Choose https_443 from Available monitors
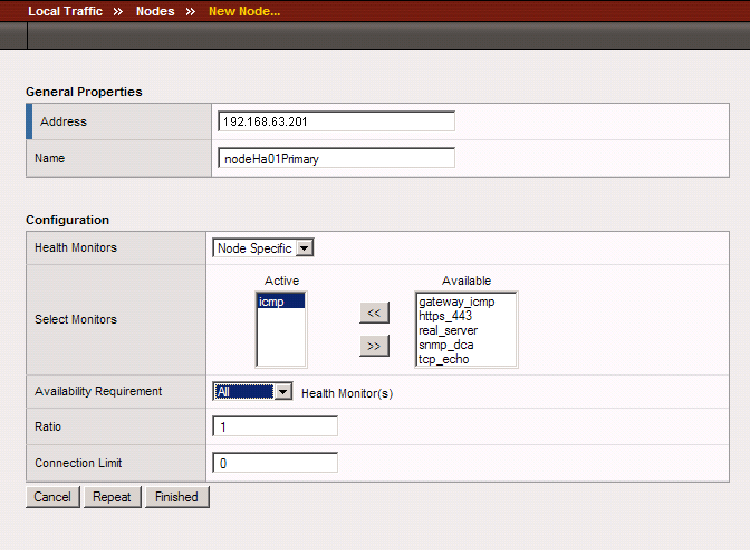The width and height of the screenshot is (750, 550). [446, 316]
